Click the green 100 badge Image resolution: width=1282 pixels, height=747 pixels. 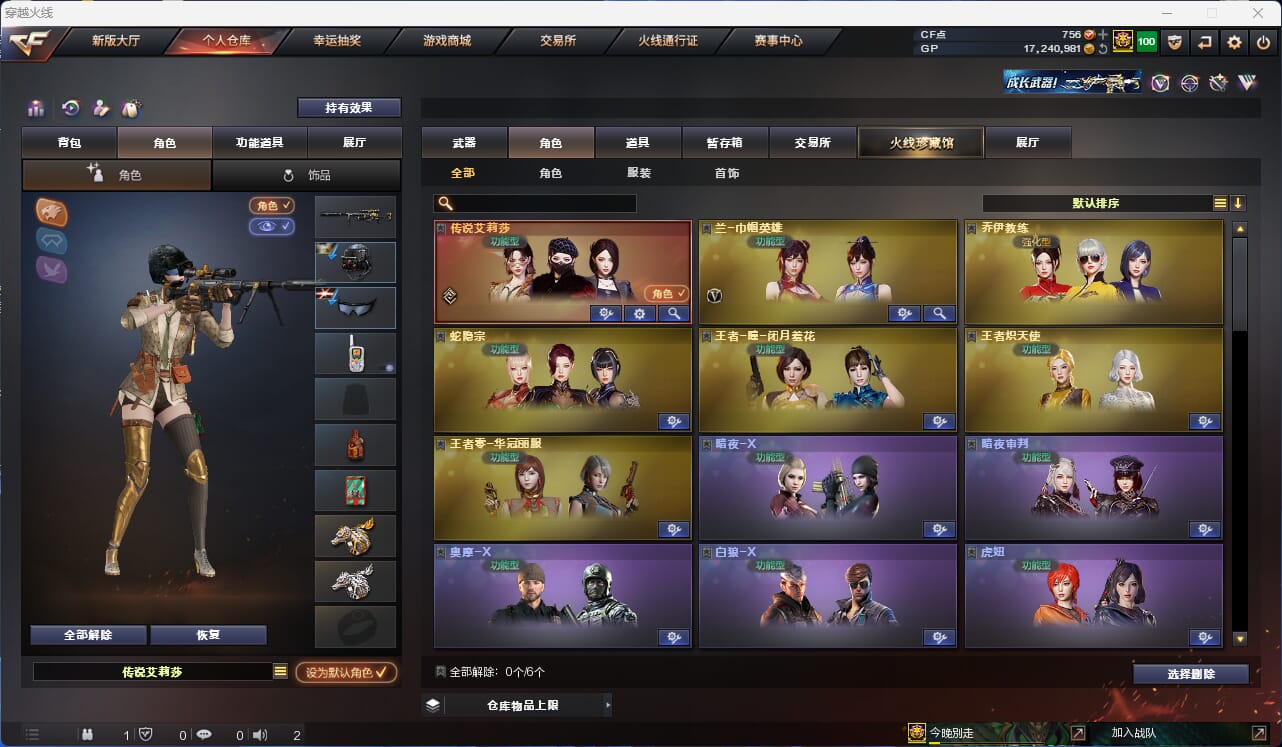[1146, 42]
